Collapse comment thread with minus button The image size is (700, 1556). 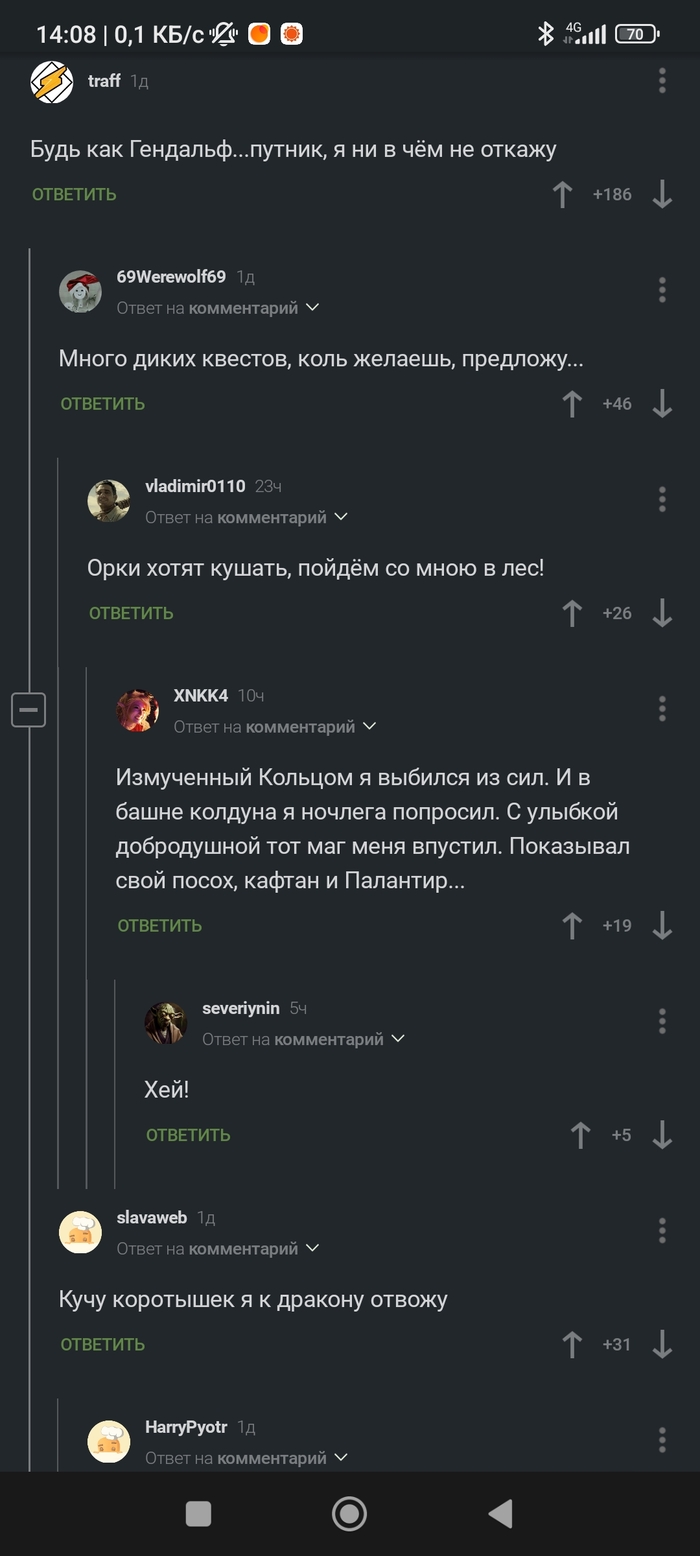(29, 710)
